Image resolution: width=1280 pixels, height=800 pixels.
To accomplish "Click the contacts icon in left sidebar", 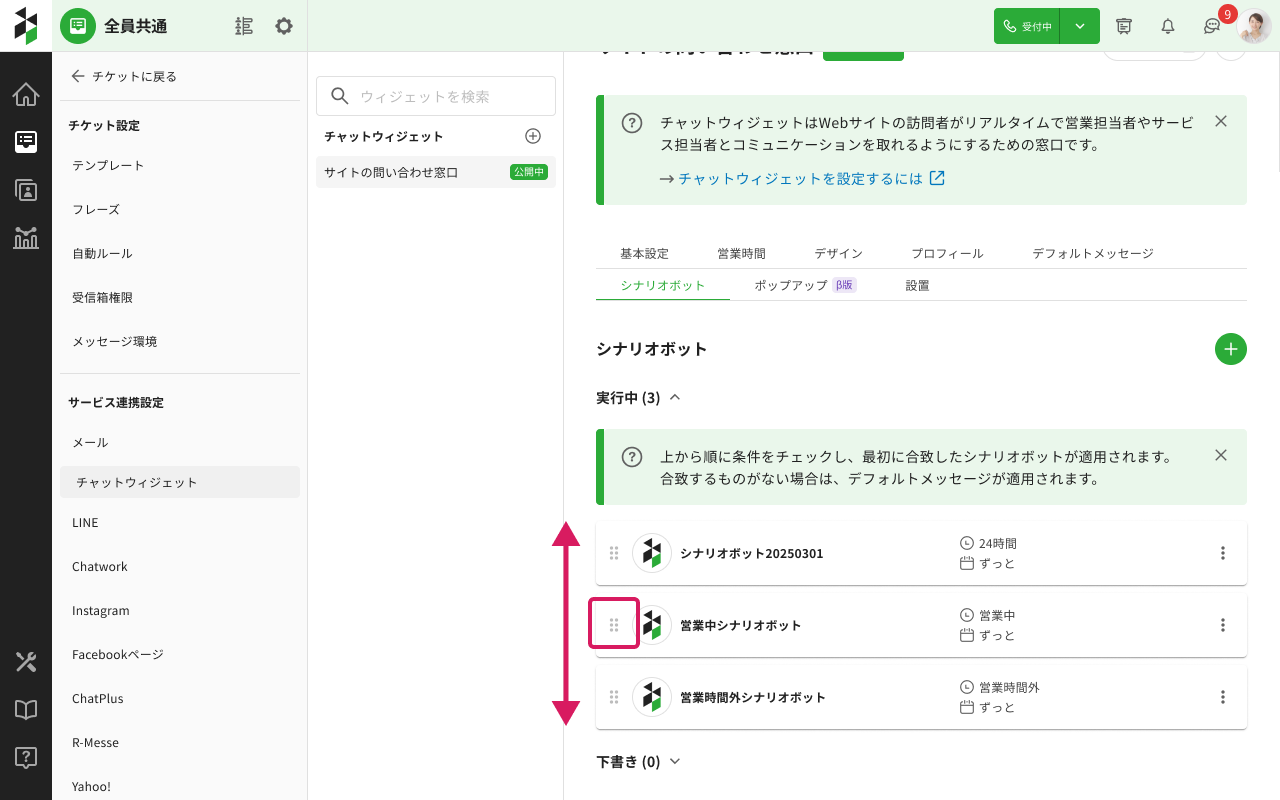I will [26, 190].
